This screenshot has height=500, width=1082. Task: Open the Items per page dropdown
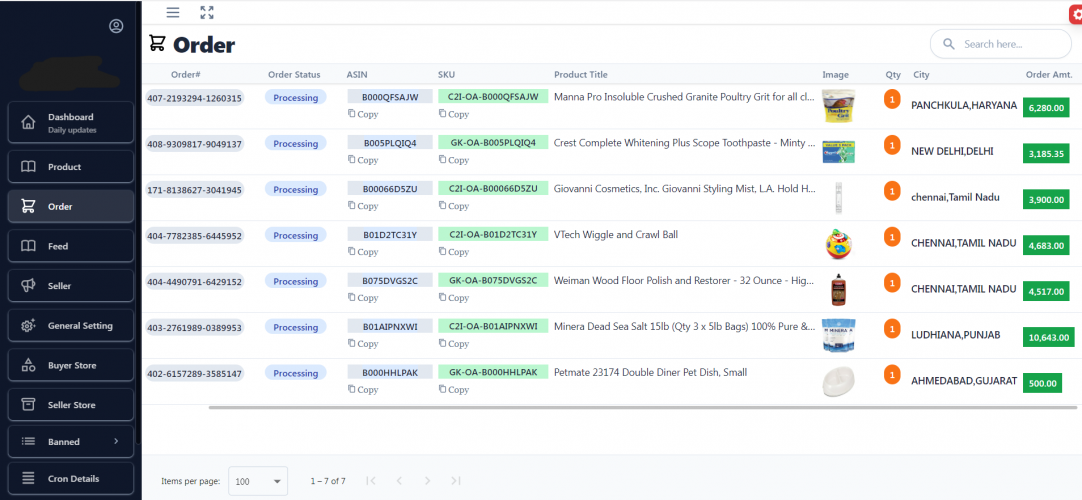258,481
